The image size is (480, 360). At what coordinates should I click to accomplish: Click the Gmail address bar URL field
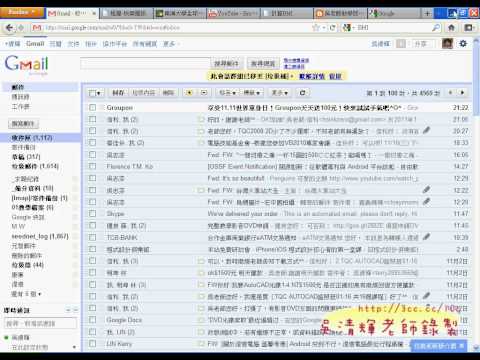pos(177,28)
